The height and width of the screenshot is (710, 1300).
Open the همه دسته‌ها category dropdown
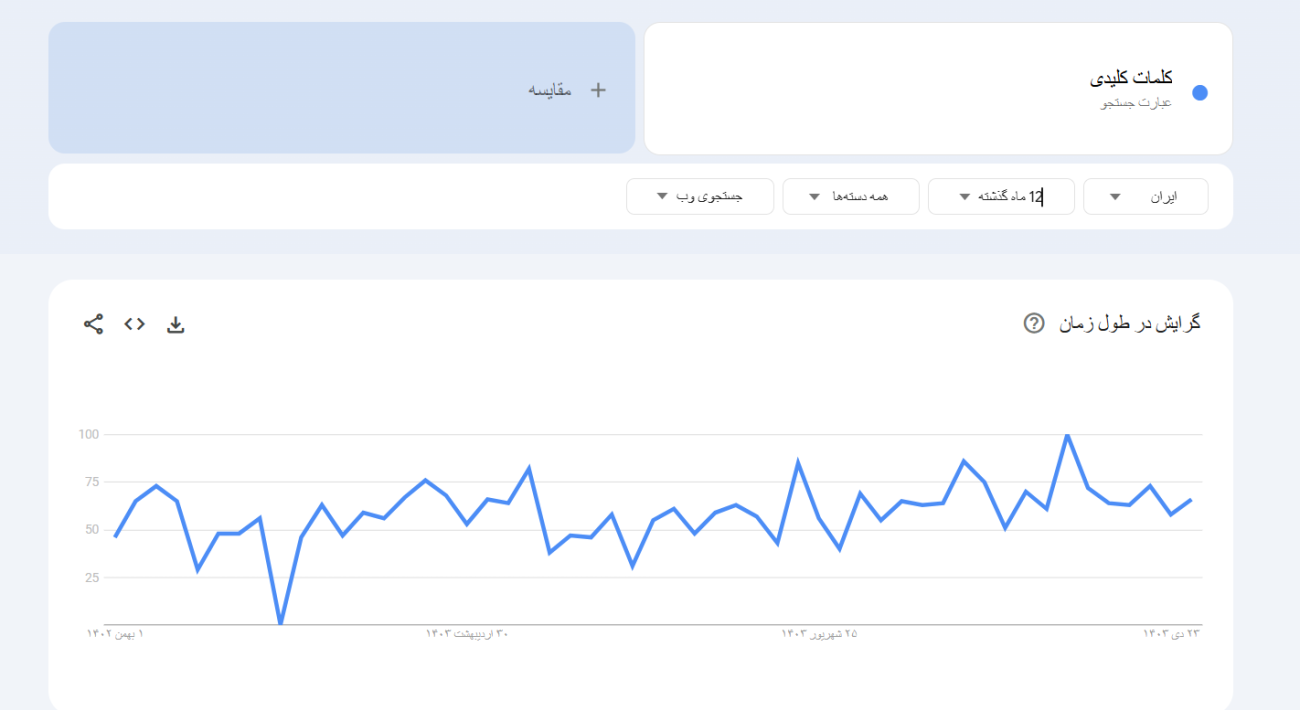coord(855,196)
